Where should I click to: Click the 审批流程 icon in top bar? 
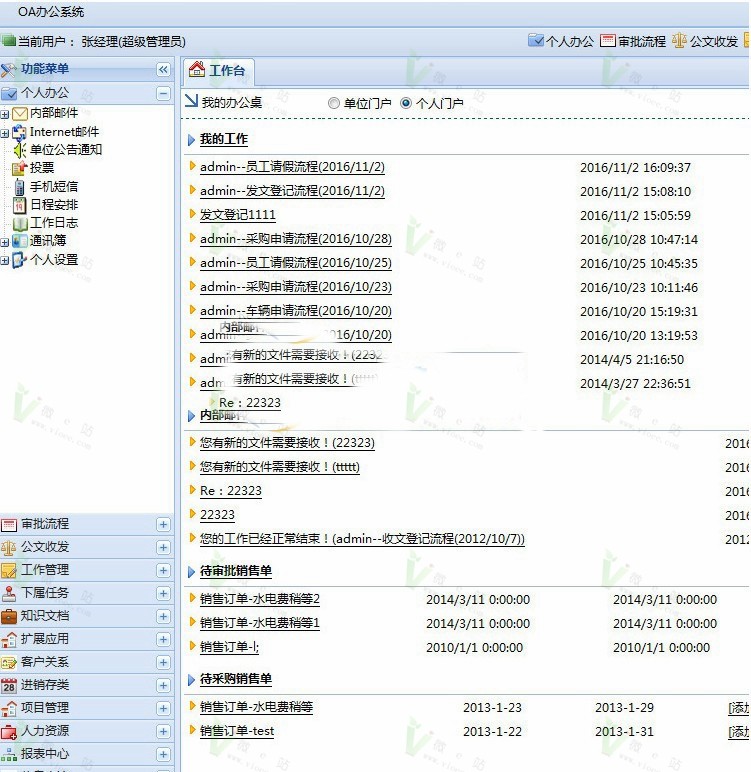pos(608,40)
